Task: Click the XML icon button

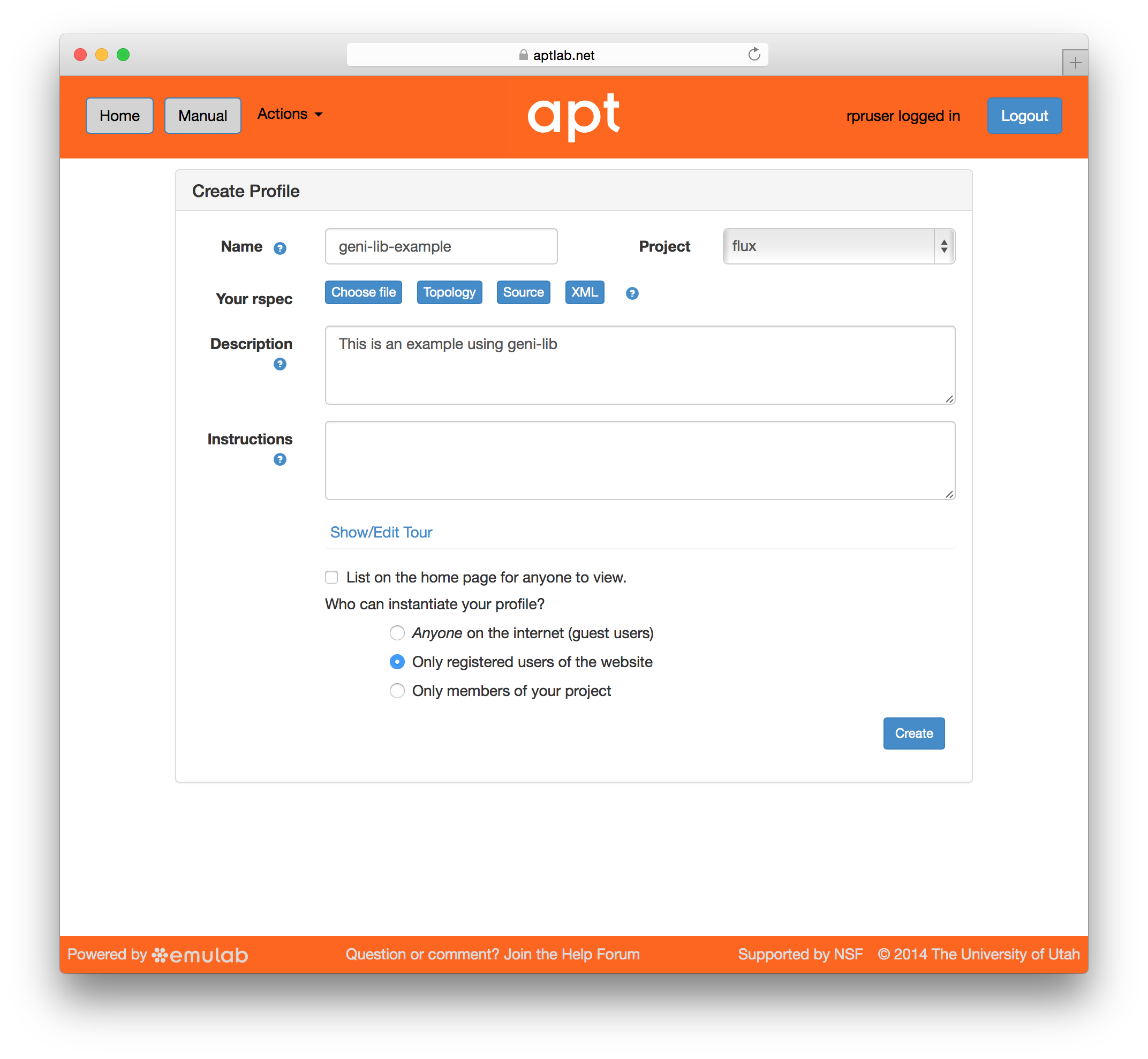Action: click(585, 292)
